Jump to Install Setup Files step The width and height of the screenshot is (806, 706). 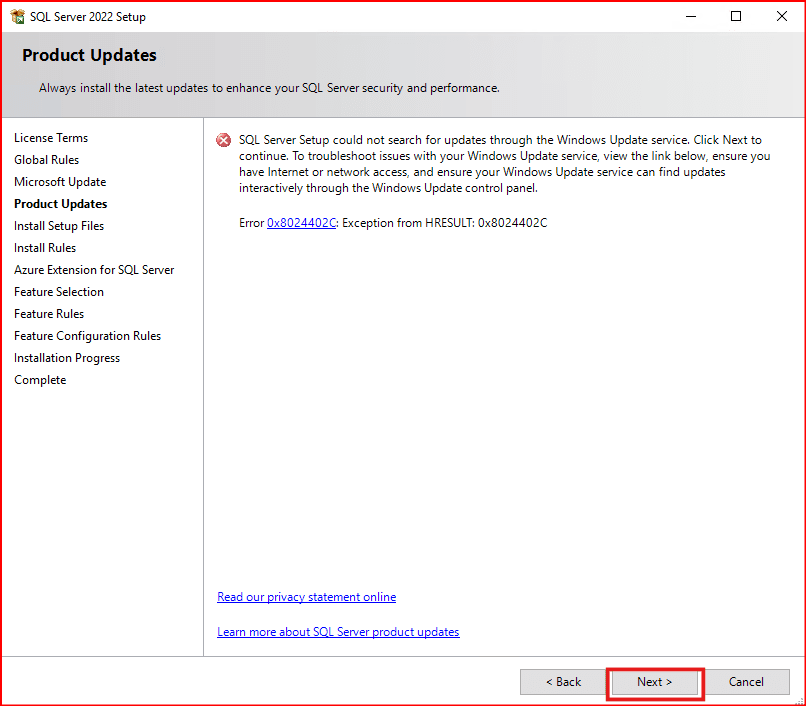click(59, 226)
